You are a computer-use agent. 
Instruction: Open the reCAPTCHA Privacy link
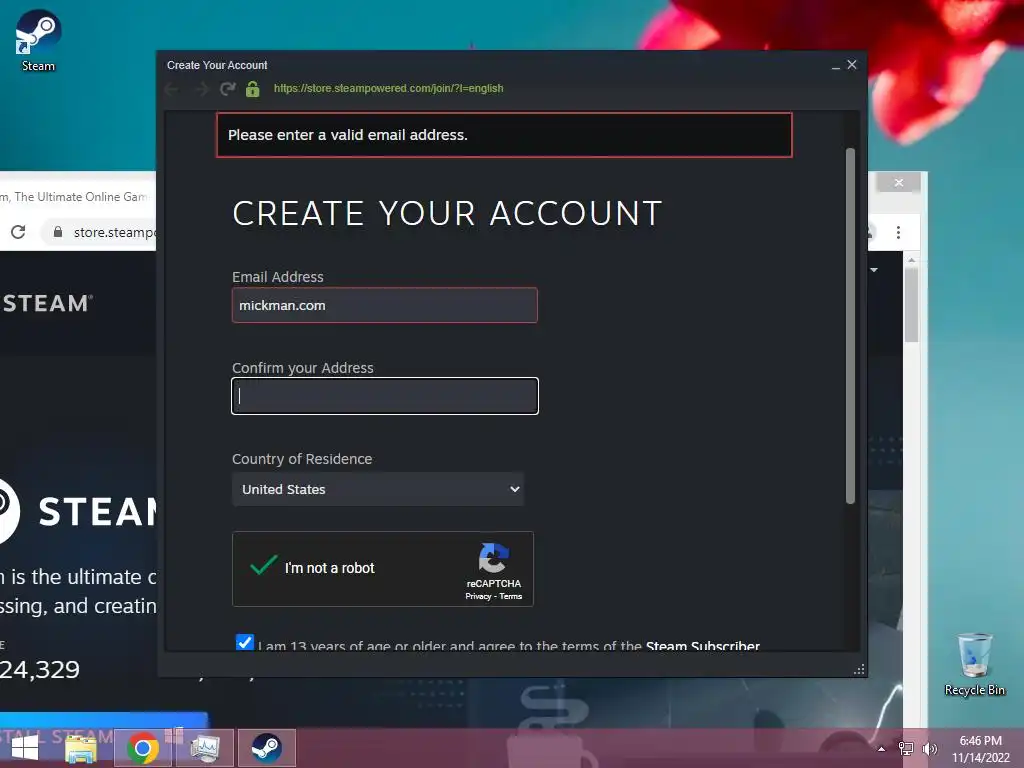point(478,596)
